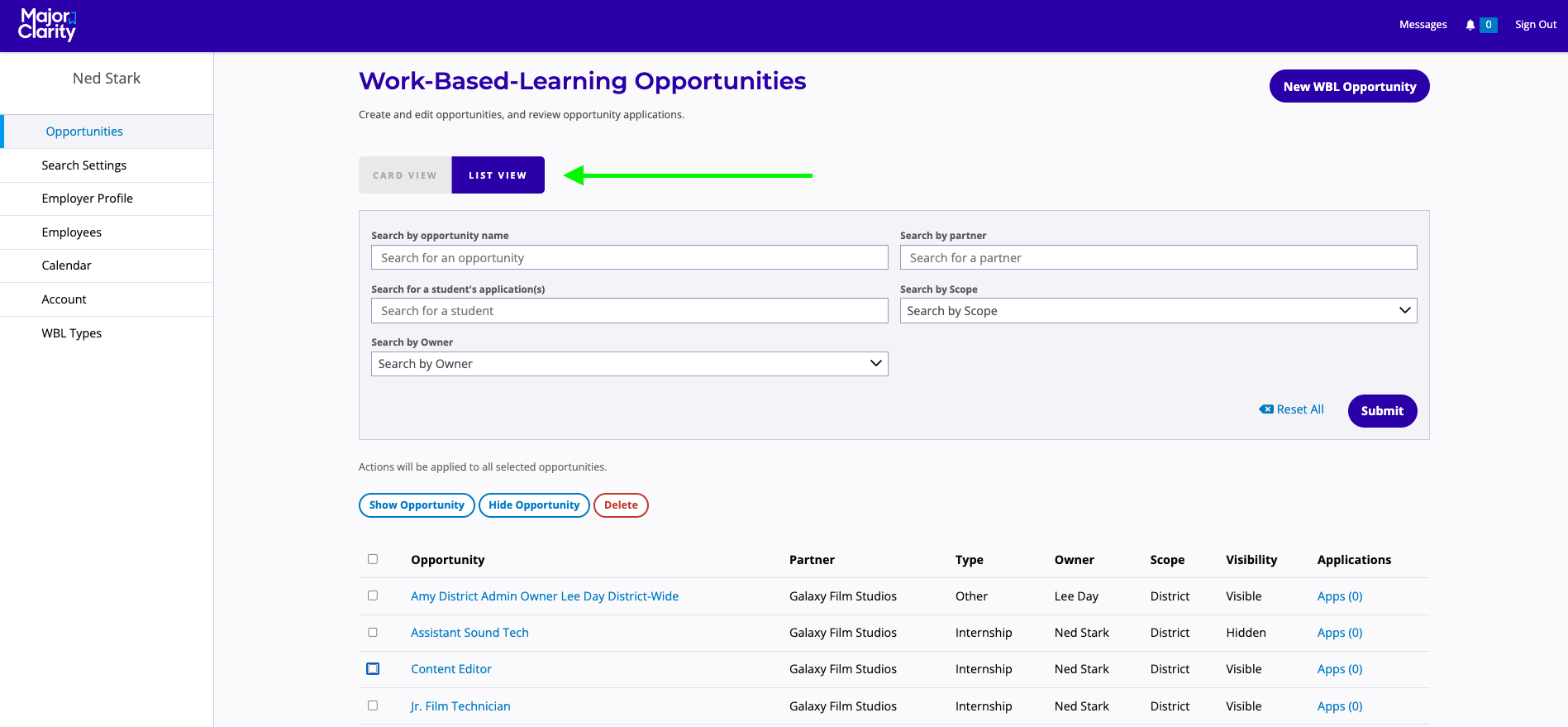Click the Major Clarity logo
Viewport: 1568px width, 727px height.
47,25
